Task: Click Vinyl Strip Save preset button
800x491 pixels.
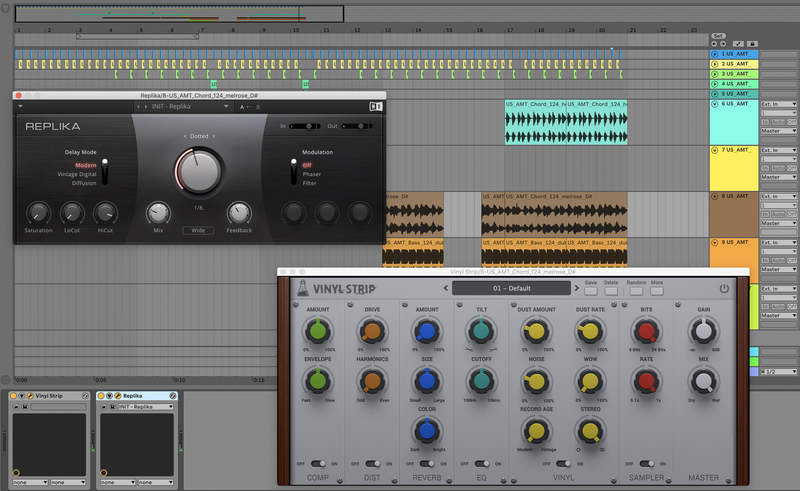Action: coord(591,291)
